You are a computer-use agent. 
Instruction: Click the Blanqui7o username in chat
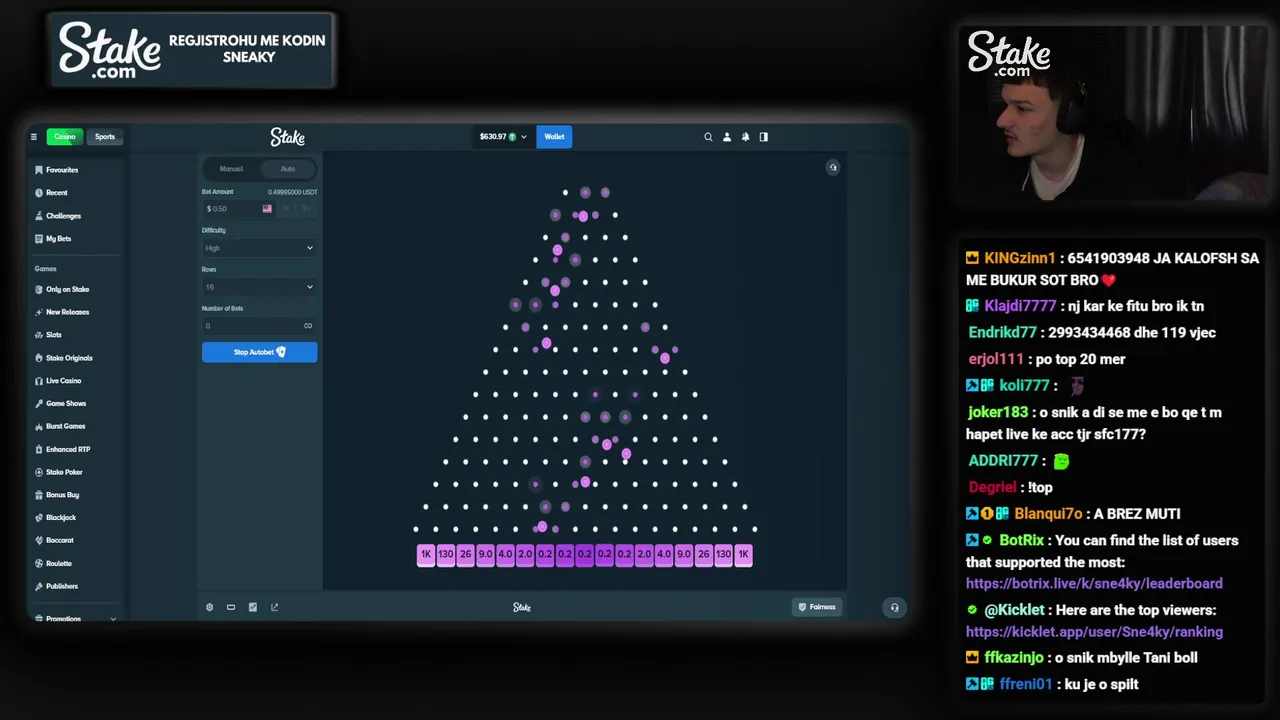click(1048, 514)
